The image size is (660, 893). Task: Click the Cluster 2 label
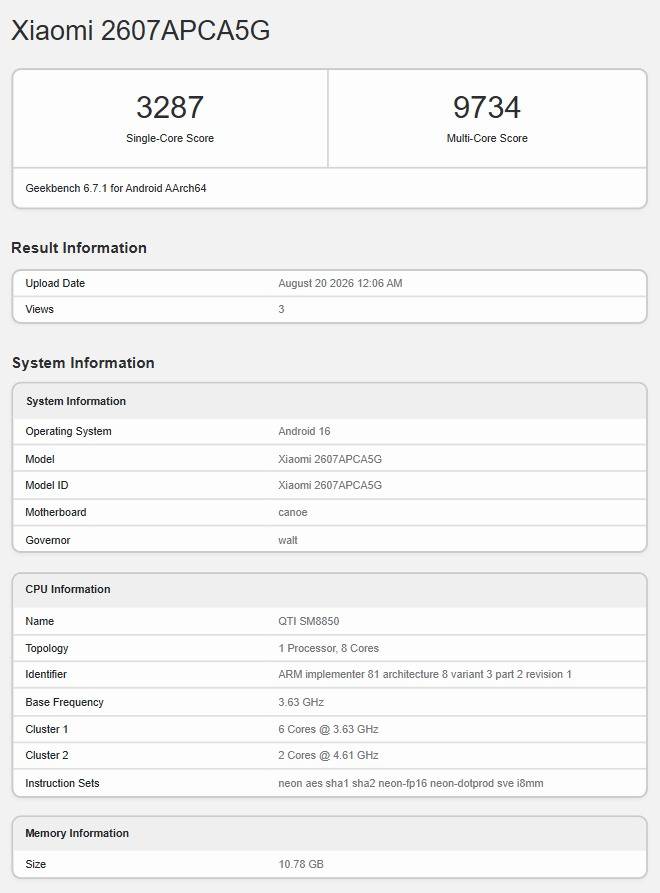pyautogui.click(x=47, y=755)
